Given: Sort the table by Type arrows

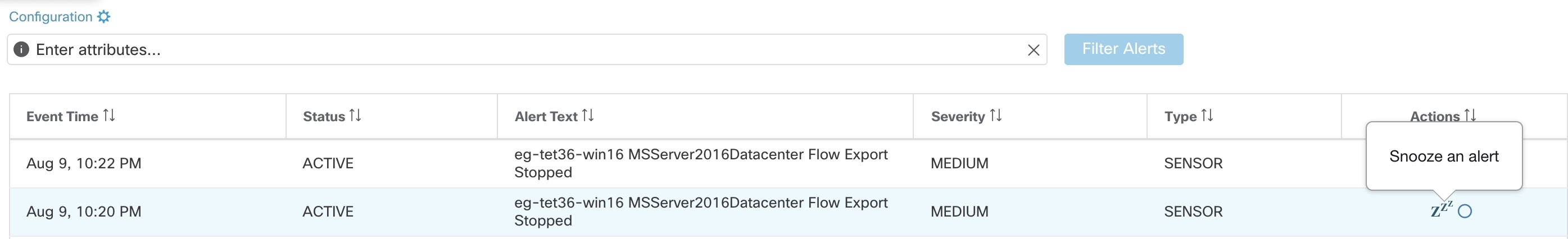Looking at the screenshot, I should 1207,115.
